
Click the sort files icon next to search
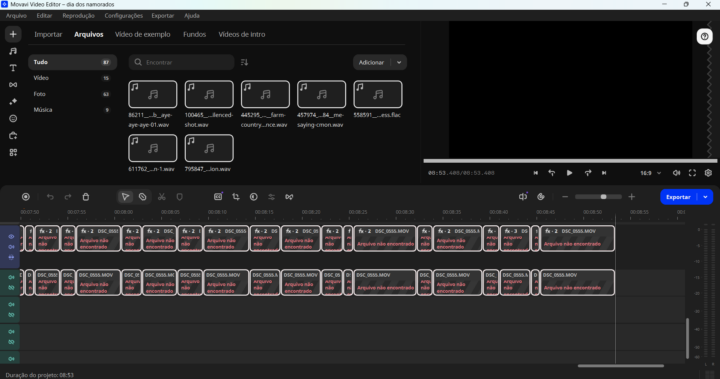pos(244,62)
